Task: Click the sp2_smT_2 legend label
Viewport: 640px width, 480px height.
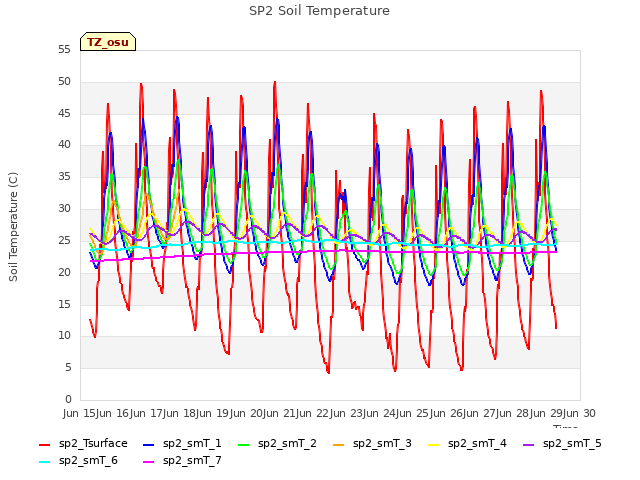Action: (x=287, y=443)
